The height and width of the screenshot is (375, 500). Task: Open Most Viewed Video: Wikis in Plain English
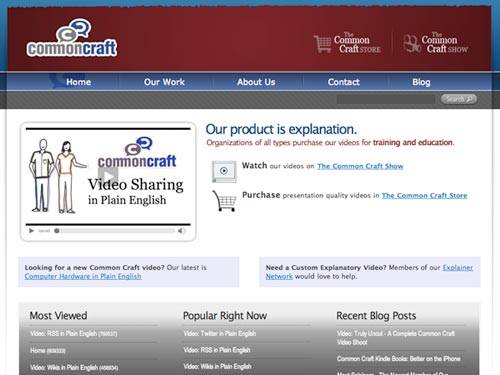click(x=74, y=367)
